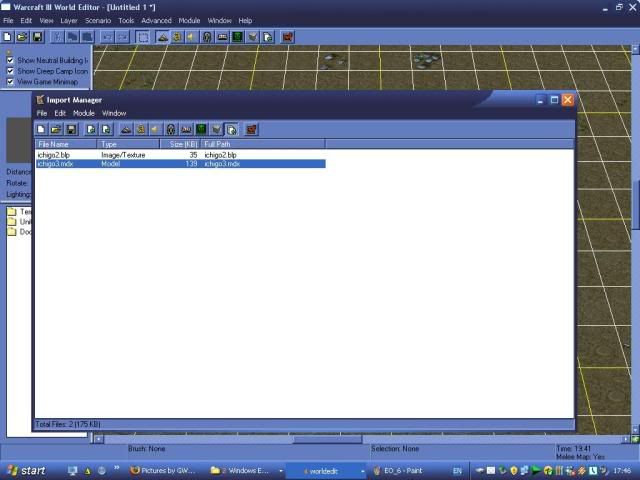Sort by Full Path column header

tap(263, 144)
